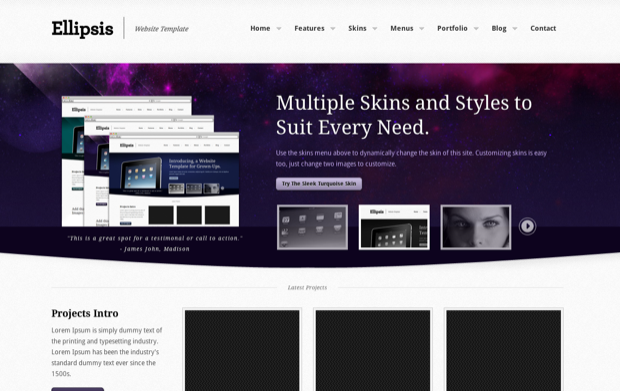The width and height of the screenshot is (620, 391).
Task: Click the slider play arrow icon
Action: [x=527, y=226]
